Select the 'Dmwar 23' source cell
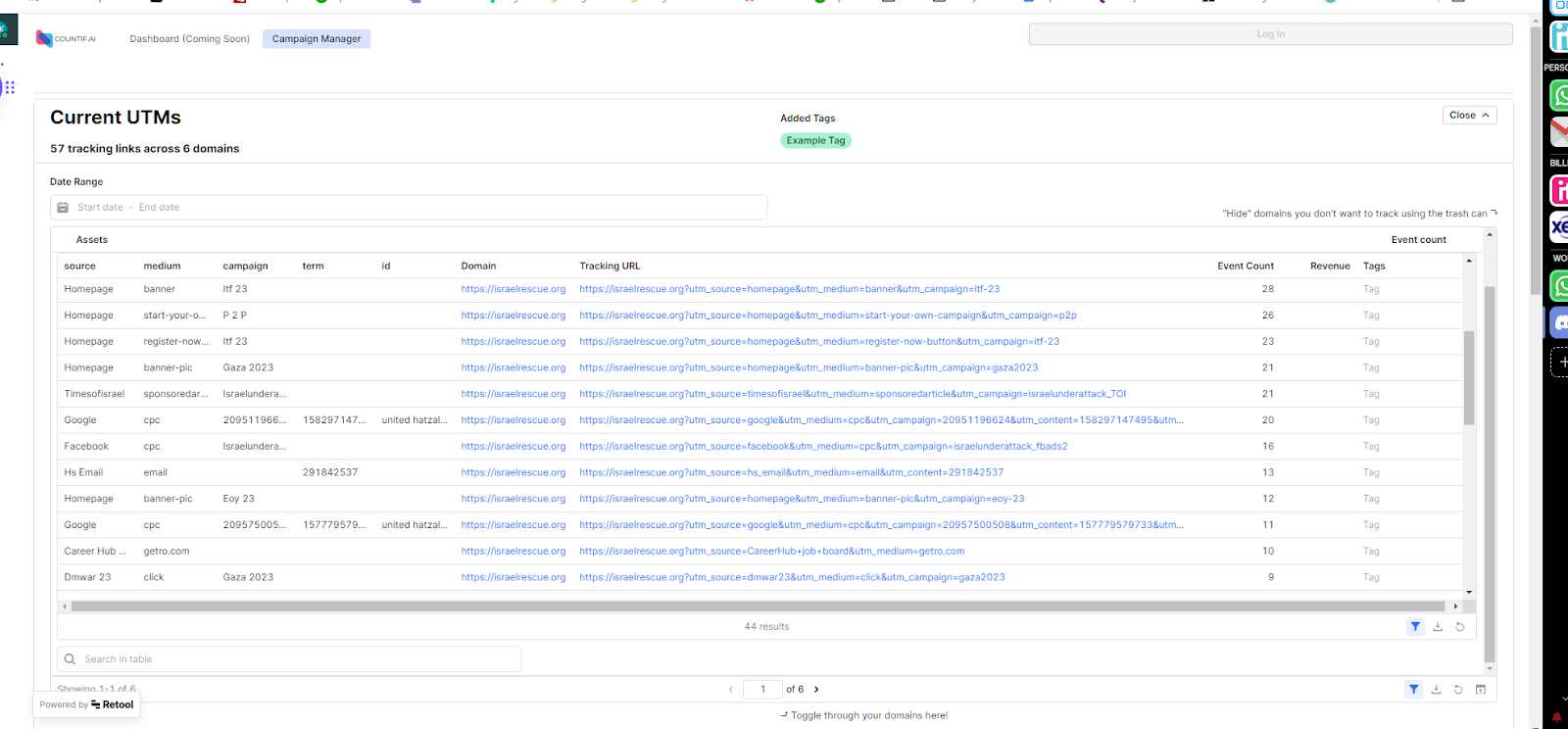 click(86, 578)
